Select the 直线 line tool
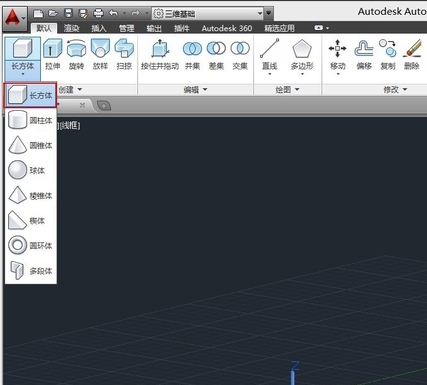The height and width of the screenshot is (385, 427). tap(269, 55)
